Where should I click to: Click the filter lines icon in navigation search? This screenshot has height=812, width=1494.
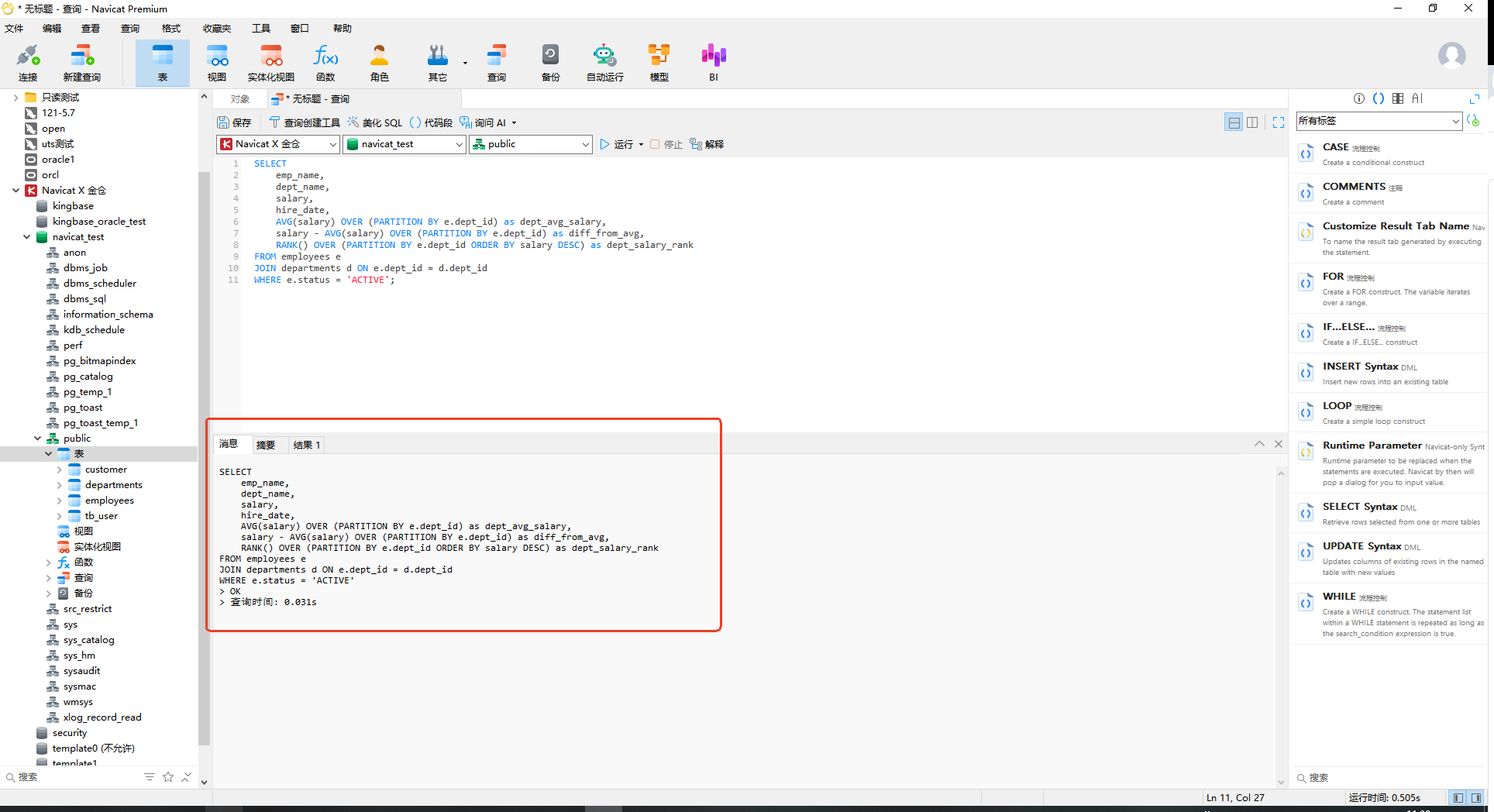coord(150,776)
